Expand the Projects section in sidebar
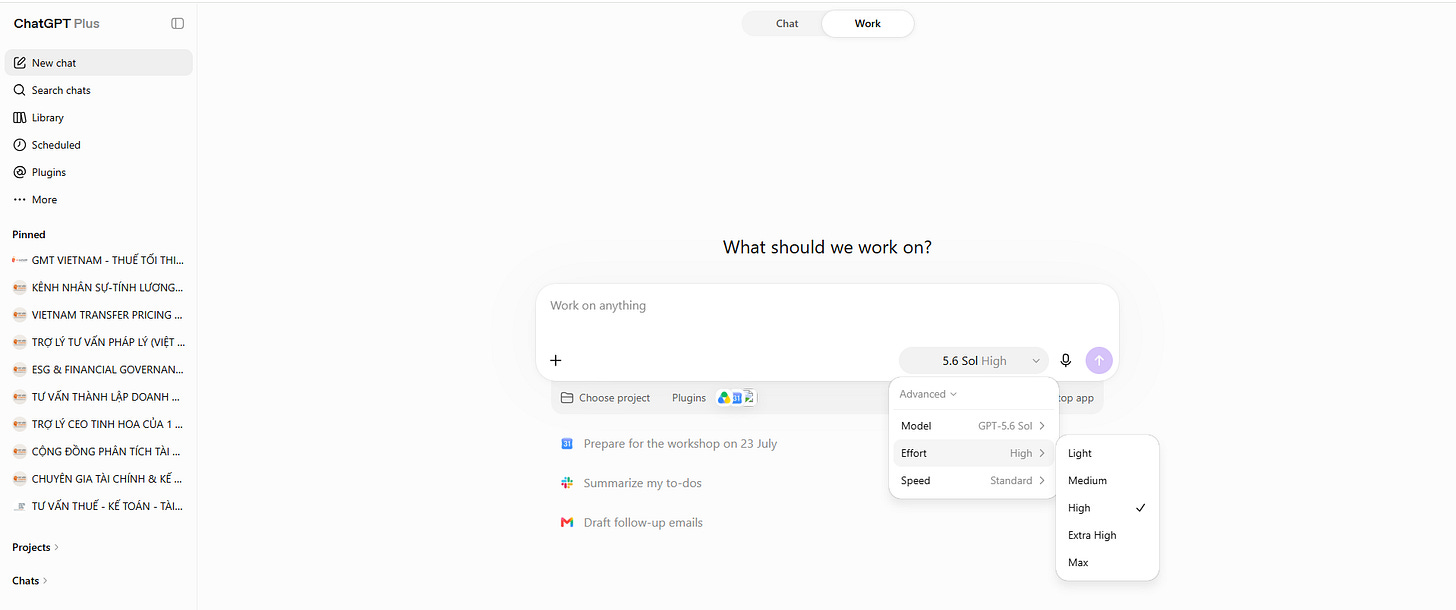Screen dimensions: 1456x610 (36, 547)
